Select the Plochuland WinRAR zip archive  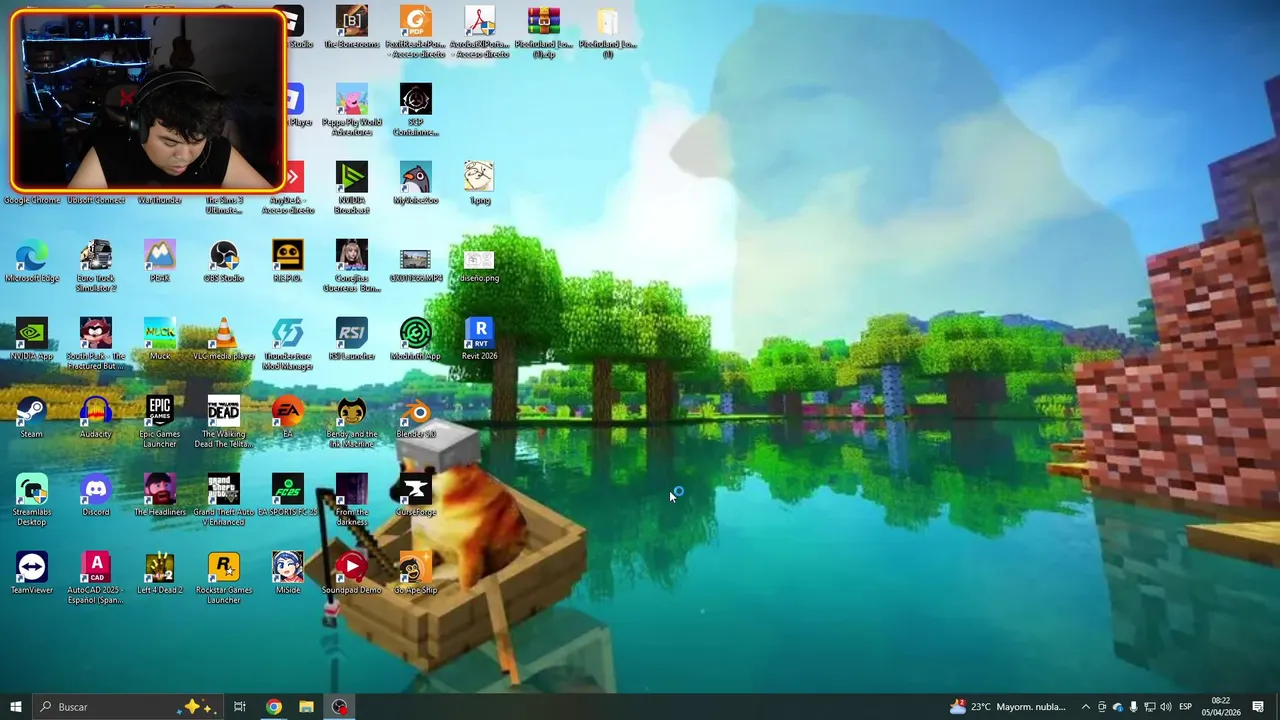coord(544,31)
